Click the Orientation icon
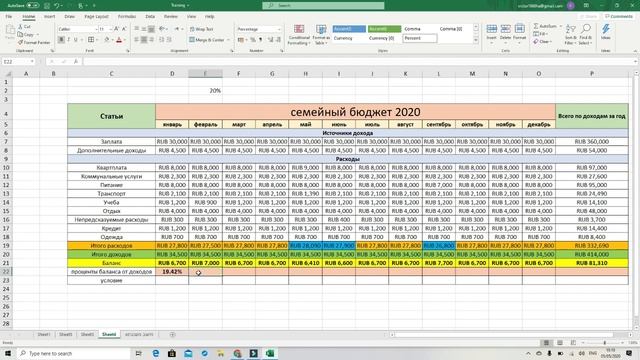640x360 pixels. 162,29
